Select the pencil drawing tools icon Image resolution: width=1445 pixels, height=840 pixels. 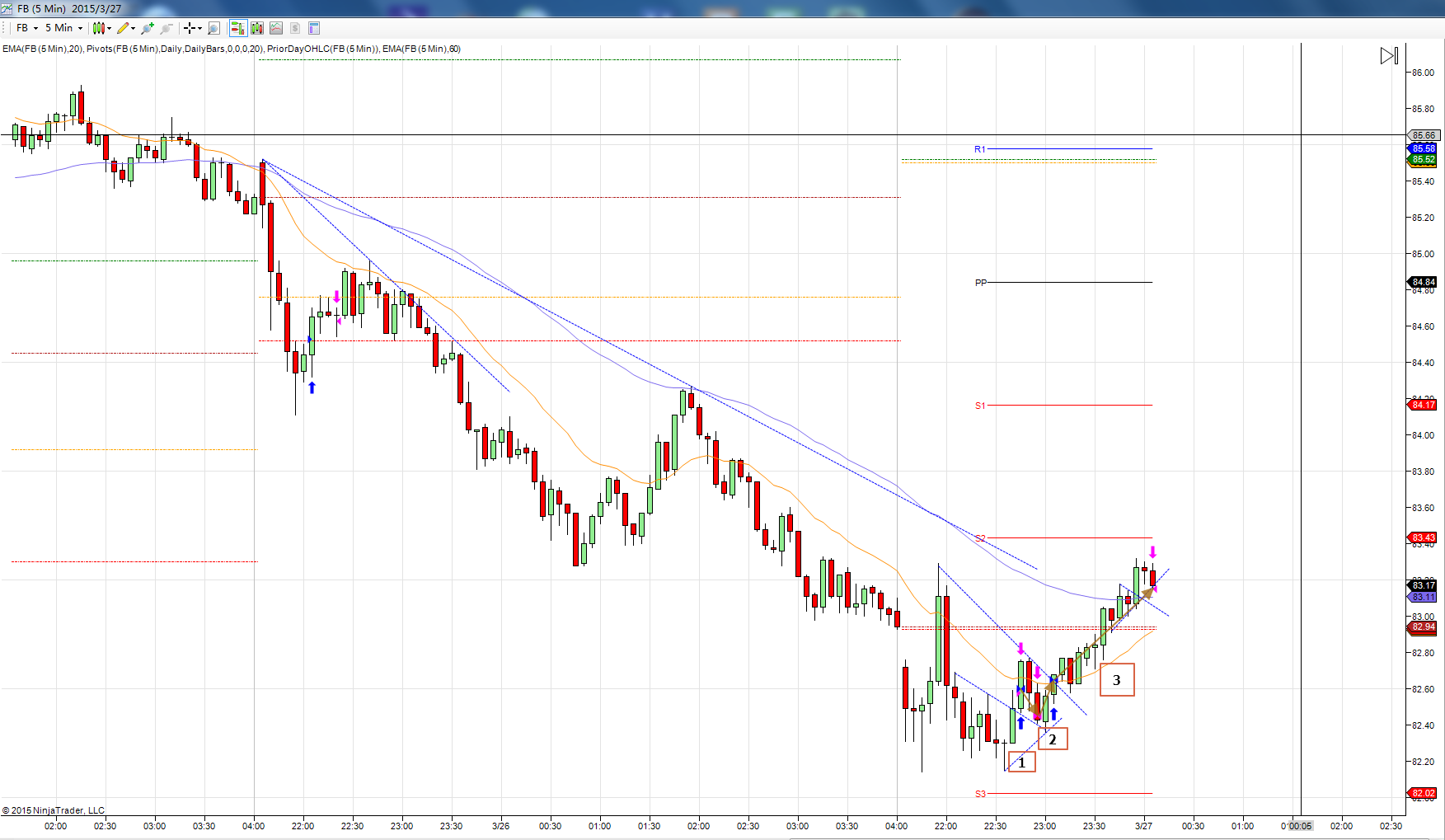point(123,28)
